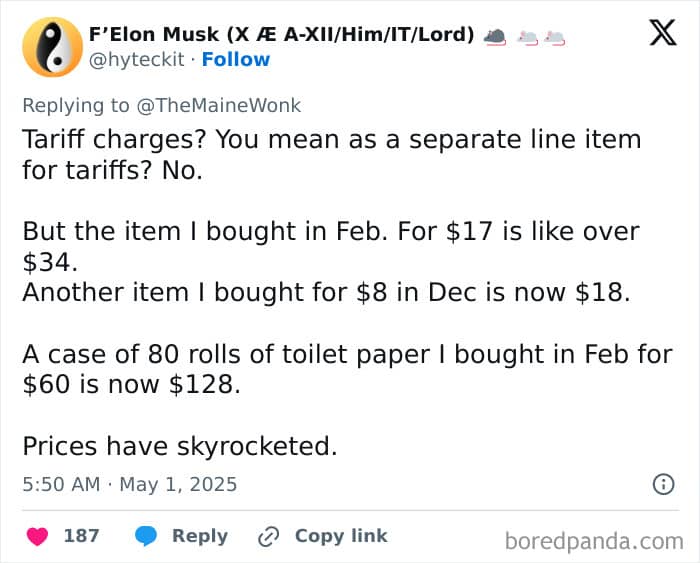This screenshot has width=700, height=563.
Task: Click the circled info icon
Action: tap(663, 484)
